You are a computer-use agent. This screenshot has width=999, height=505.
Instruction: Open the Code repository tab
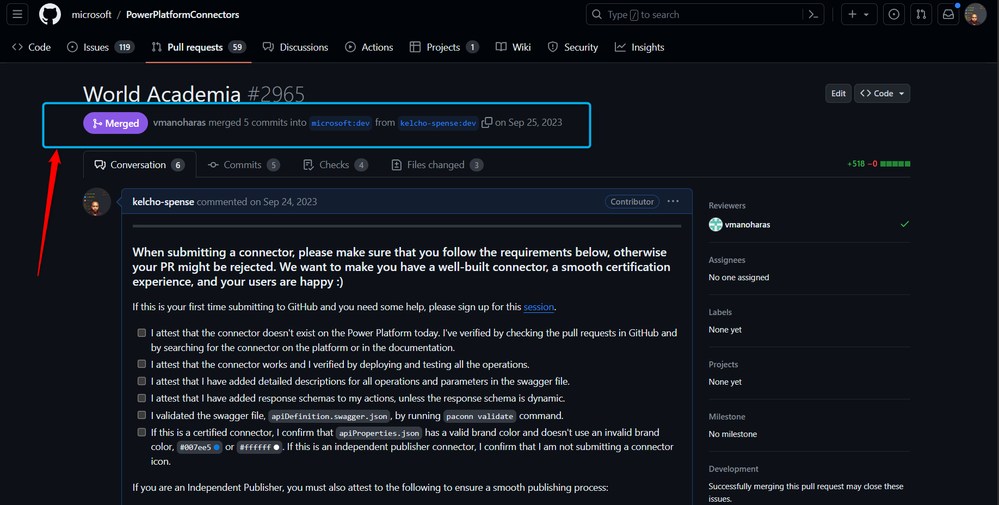point(32,47)
